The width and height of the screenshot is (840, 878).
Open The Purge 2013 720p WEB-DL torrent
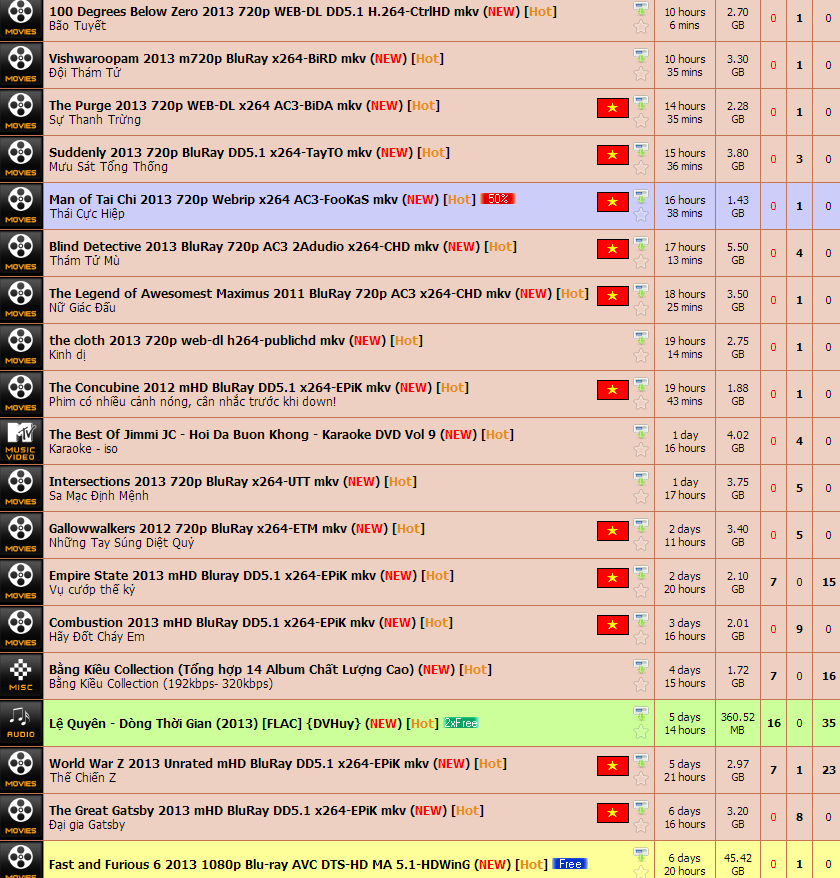click(205, 106)
